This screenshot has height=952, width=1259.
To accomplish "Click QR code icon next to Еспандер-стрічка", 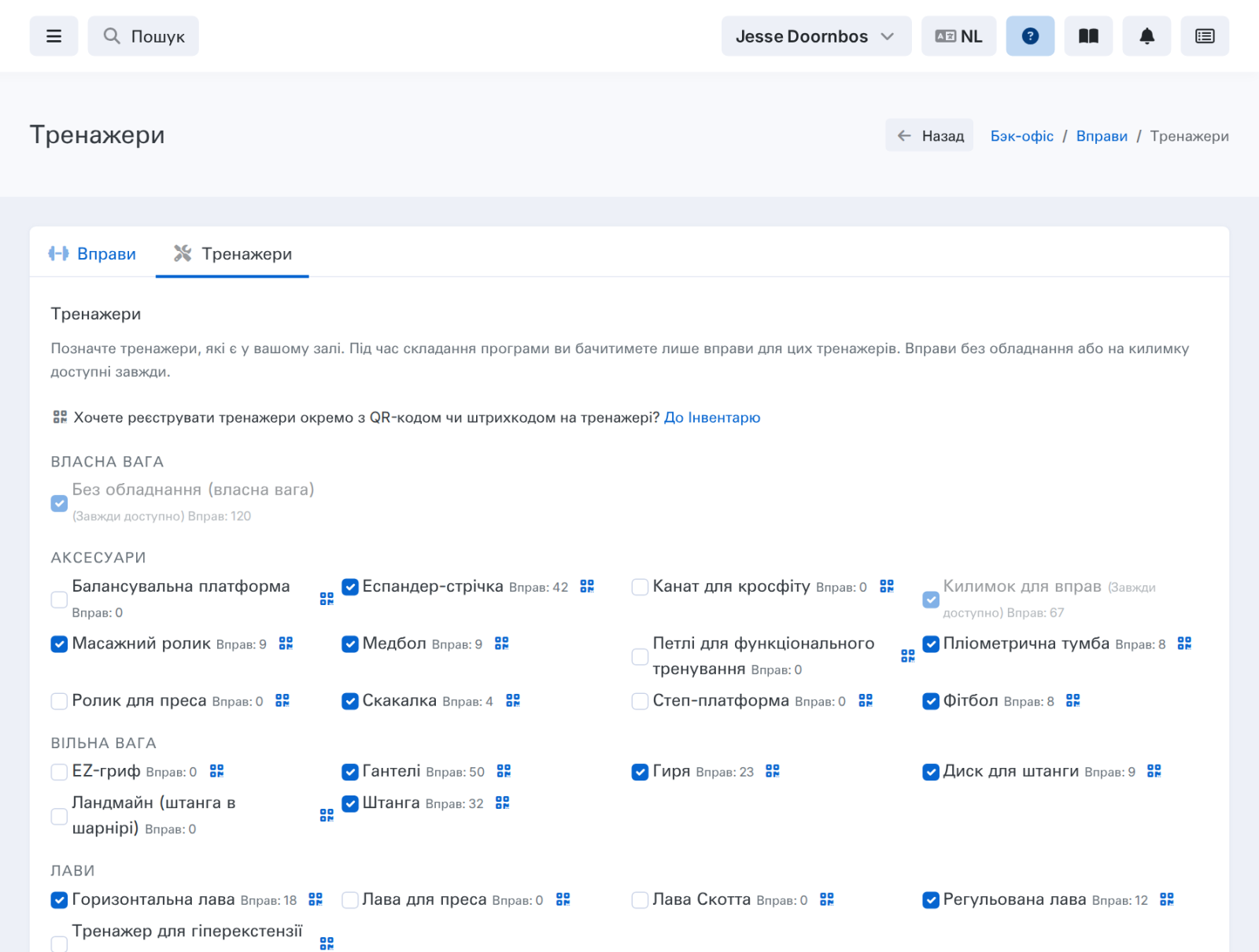I will [587, 586].
